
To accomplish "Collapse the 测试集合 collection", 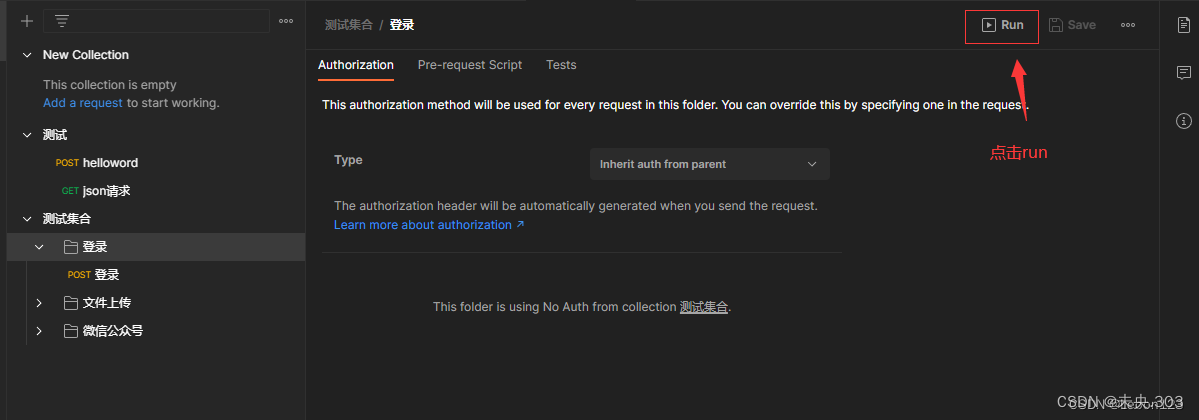I will [x=27, y=219].
